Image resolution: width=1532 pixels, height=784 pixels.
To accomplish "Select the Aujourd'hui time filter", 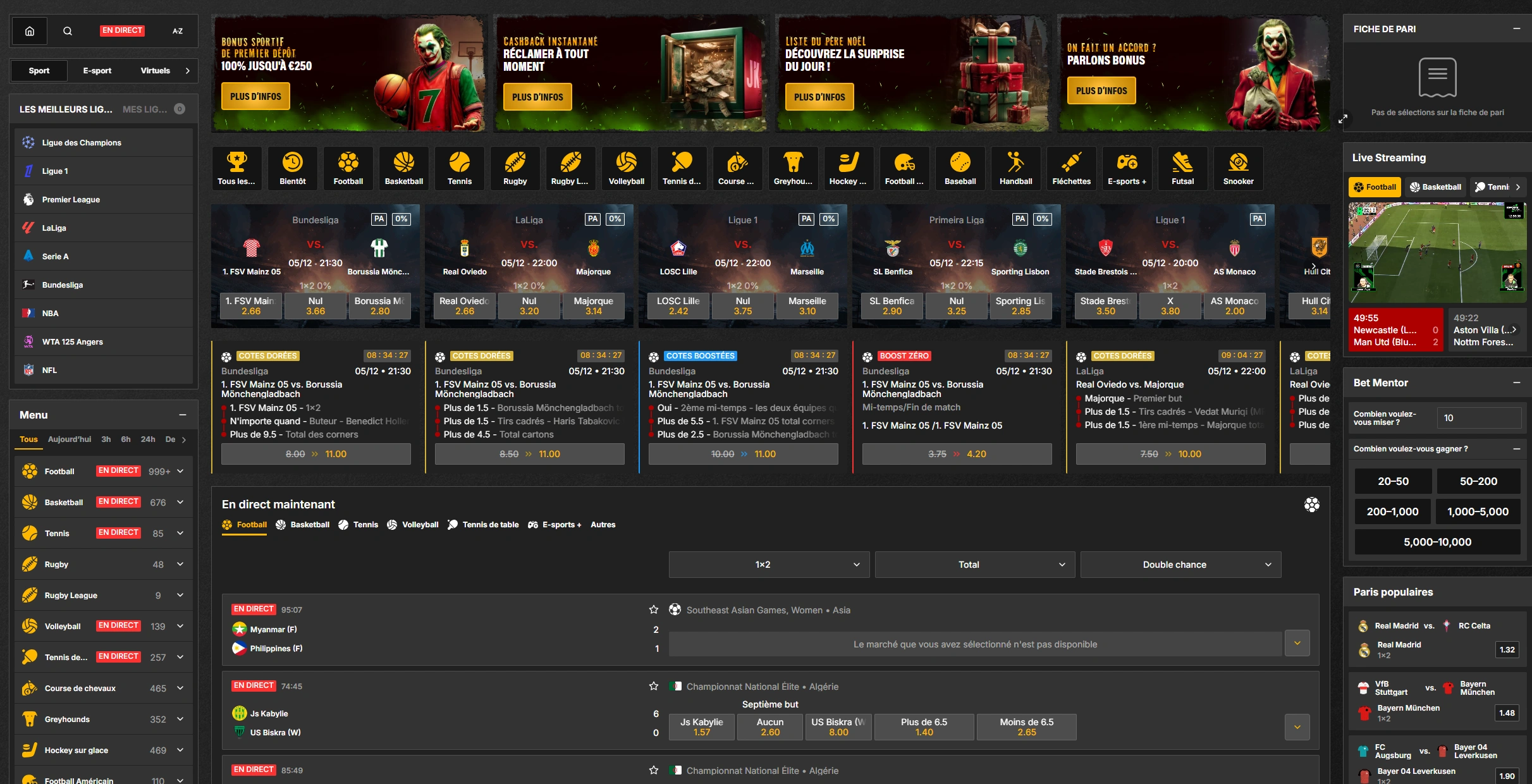I will pyautogui.click(x=69, y=439).
